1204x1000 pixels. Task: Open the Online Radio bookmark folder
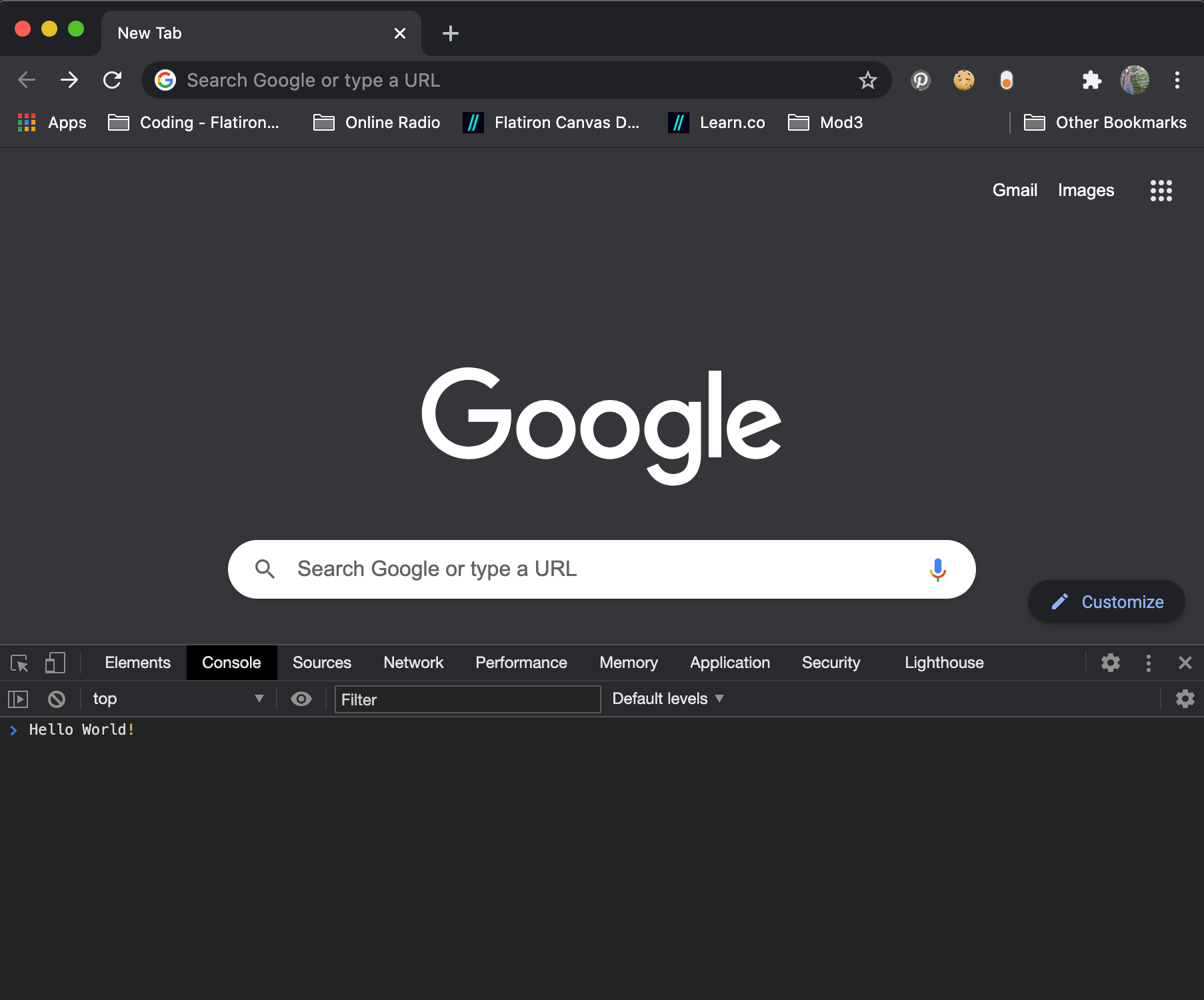click(x=377, y=123)
